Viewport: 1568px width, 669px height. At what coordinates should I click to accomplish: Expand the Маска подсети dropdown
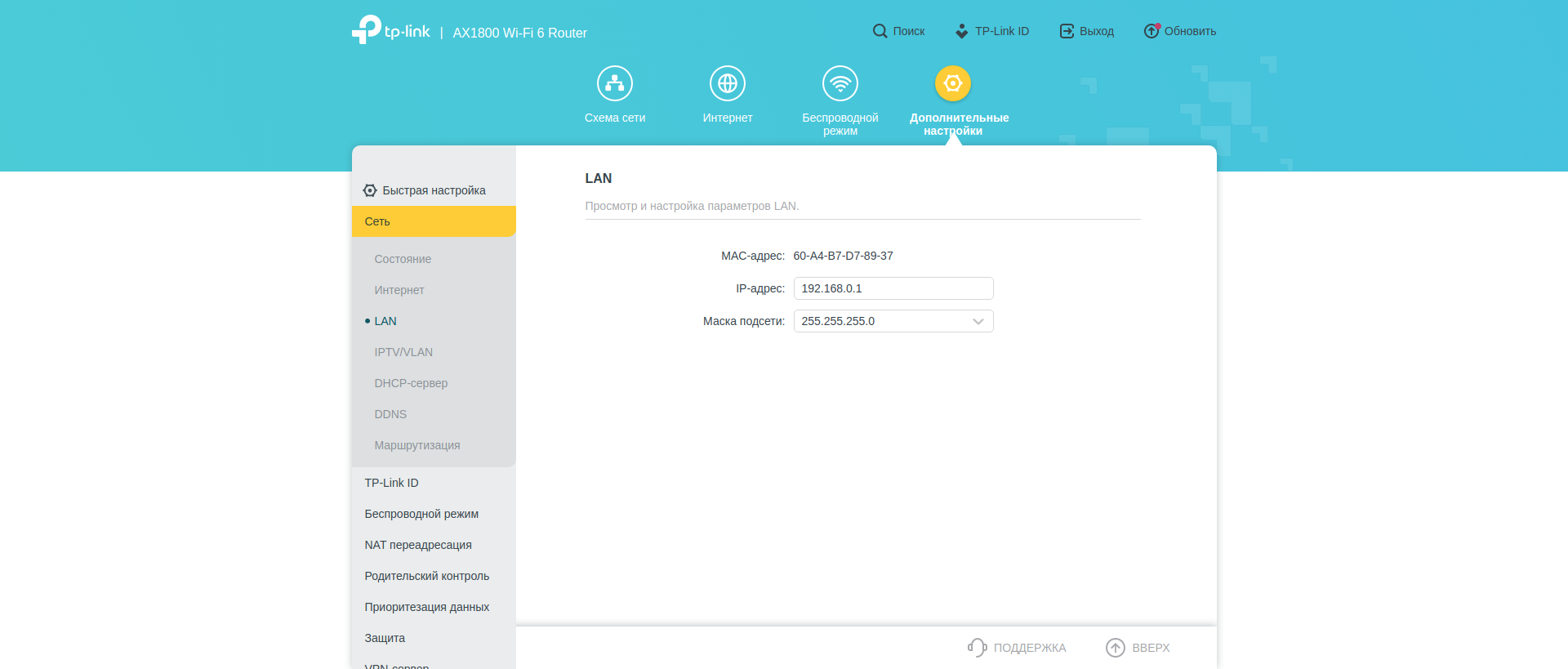click(893, 321)
